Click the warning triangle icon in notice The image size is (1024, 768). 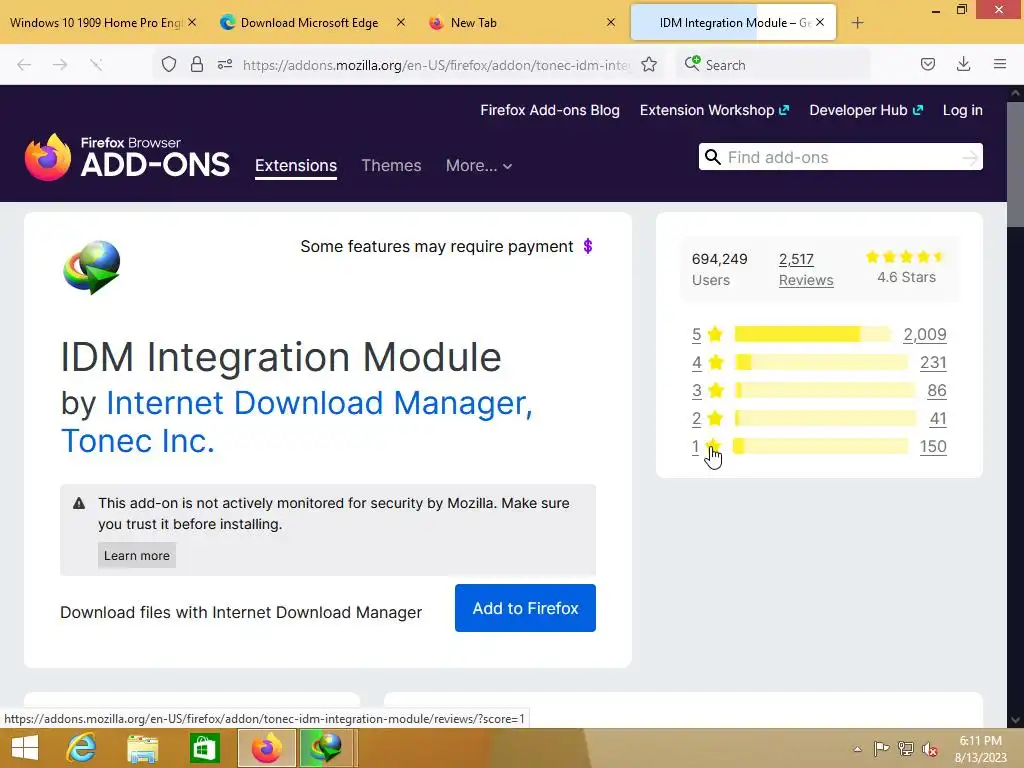tap(79, 504)
